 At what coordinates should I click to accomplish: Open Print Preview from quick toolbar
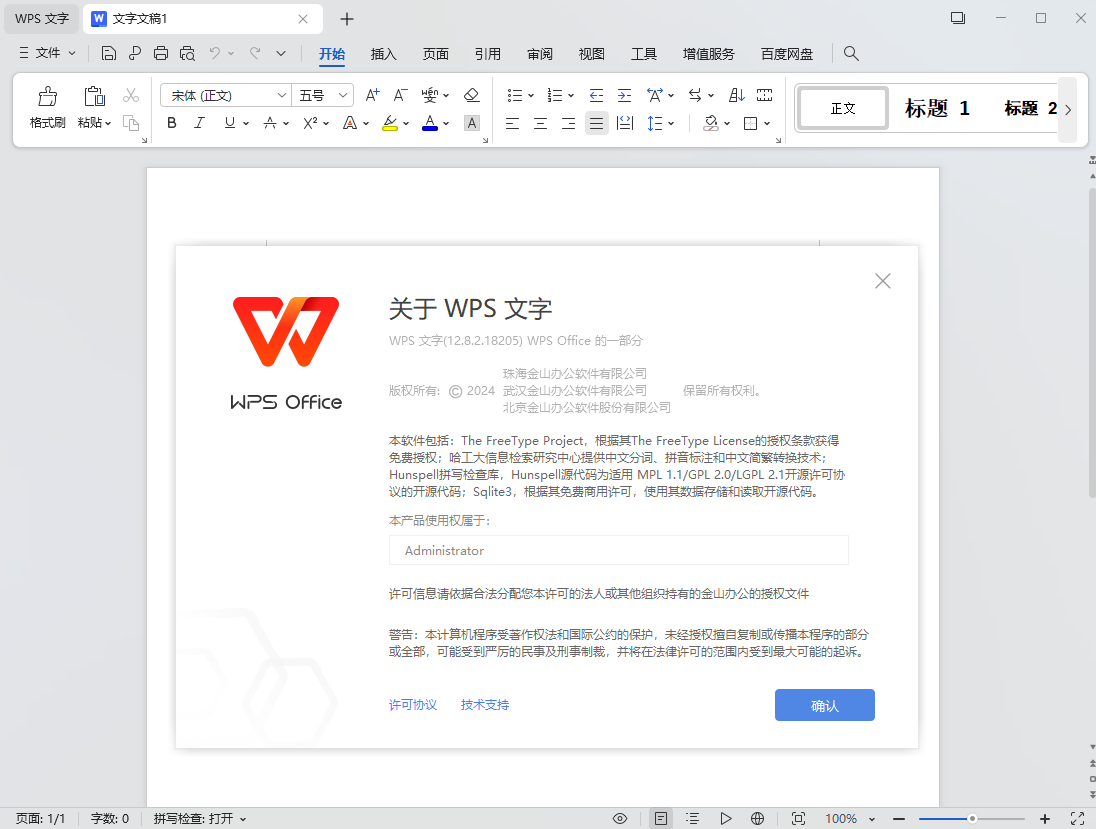[x=187, y=53]
